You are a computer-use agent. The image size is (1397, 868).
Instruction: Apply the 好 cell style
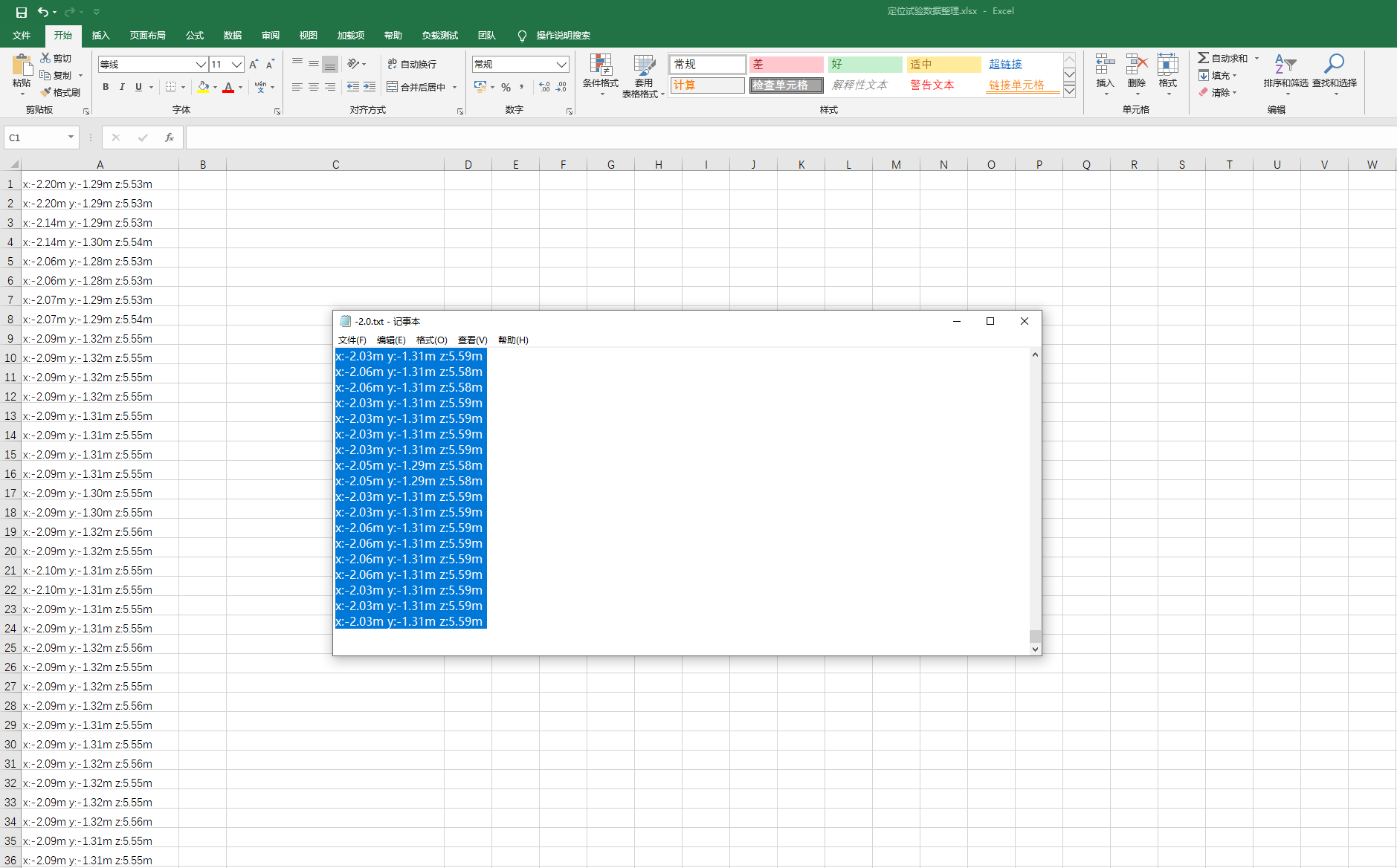point(865,64)
